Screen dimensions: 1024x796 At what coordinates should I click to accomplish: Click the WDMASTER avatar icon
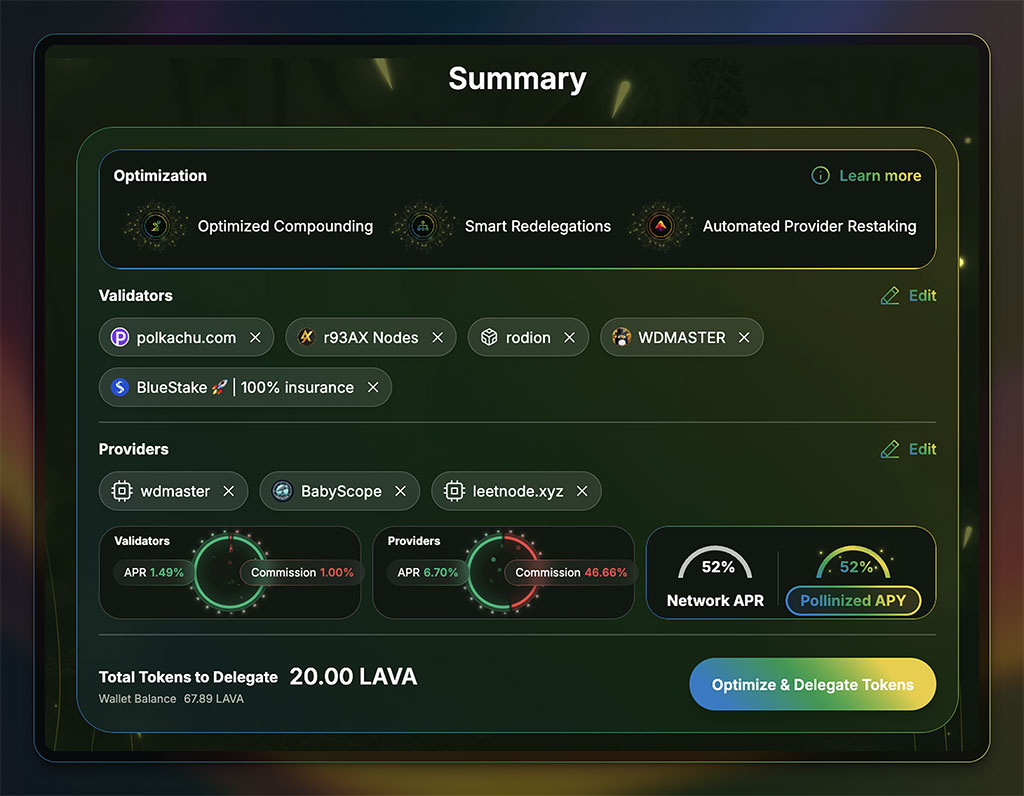[622, 337]
